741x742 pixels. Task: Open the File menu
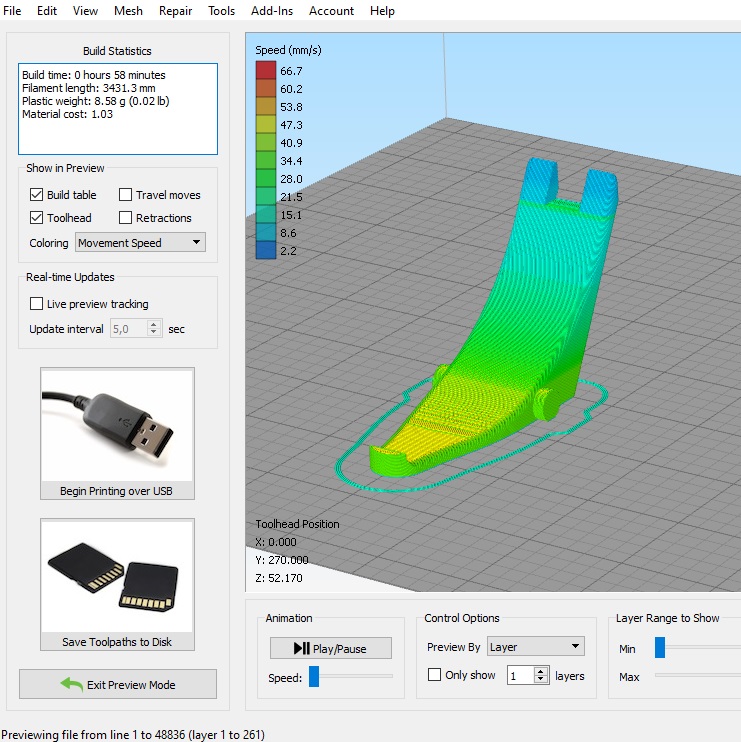(12, 10)
